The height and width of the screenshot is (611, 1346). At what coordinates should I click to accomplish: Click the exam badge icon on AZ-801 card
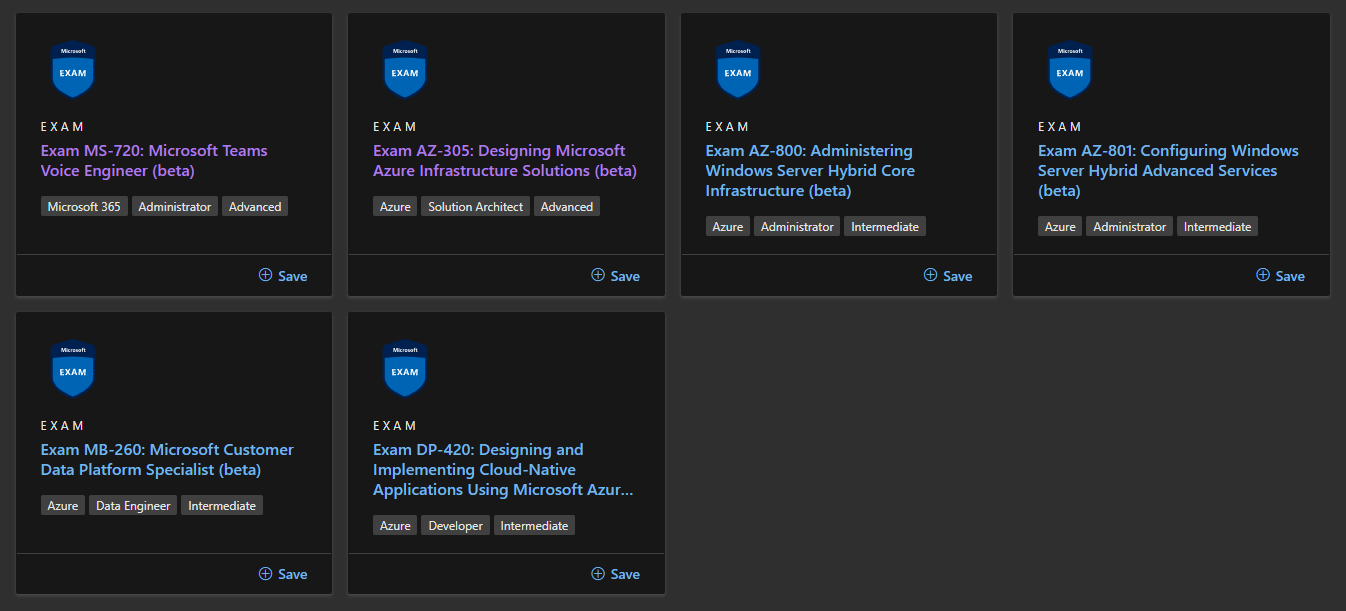click(x=1070, y=70)
